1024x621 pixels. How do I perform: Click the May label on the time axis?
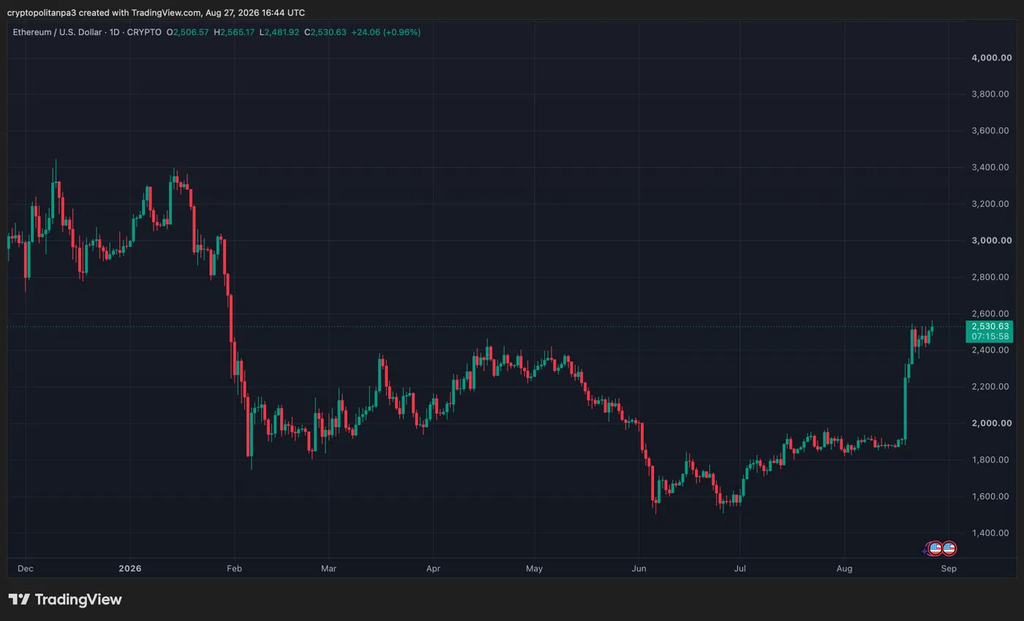(534, 569)
